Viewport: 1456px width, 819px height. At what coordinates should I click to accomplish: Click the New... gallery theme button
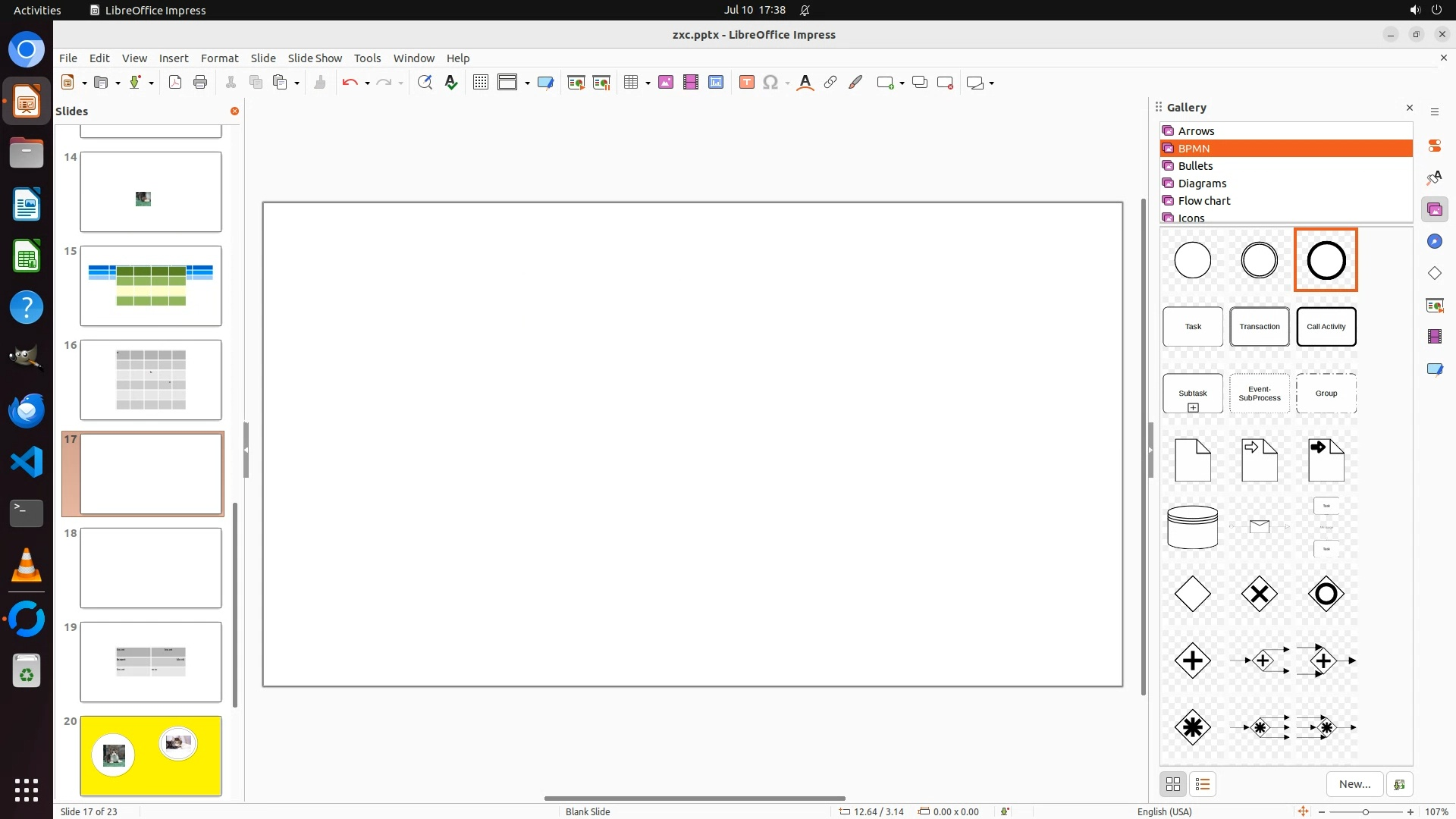(1354, 784)
